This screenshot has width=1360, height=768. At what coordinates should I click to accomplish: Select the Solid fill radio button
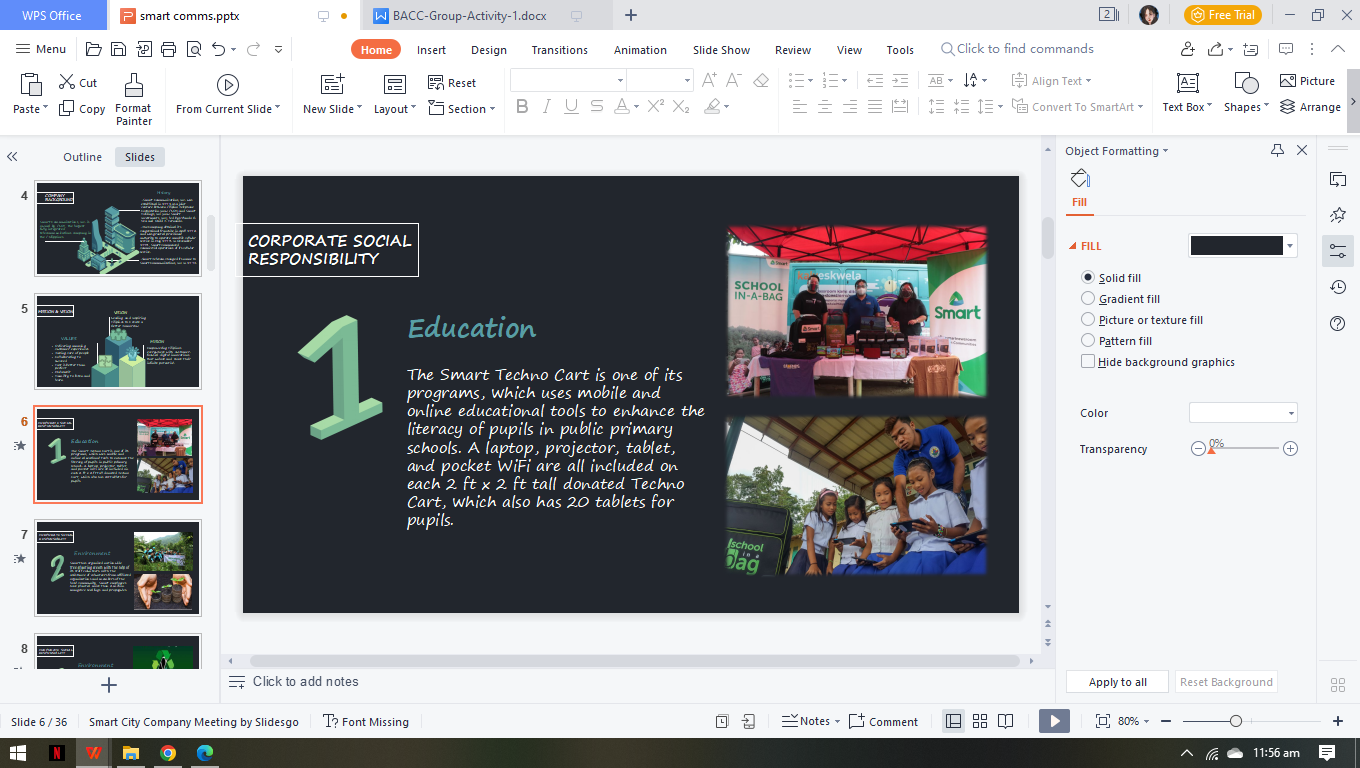(x=1088, y=277)
